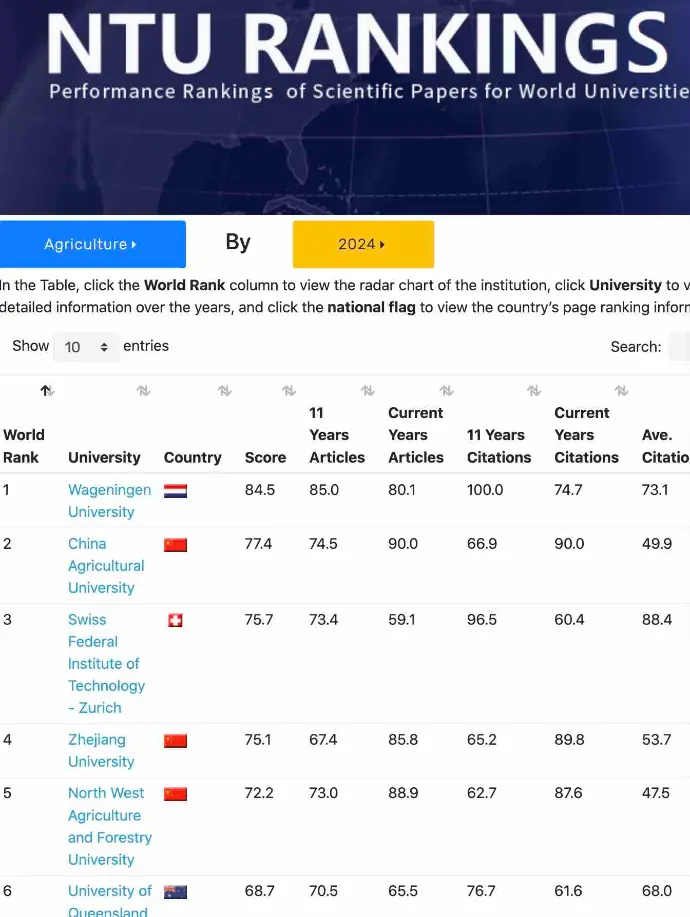Sort by 11 Years Citations arrow icon
690x917 pixels.
coord(534,391)
